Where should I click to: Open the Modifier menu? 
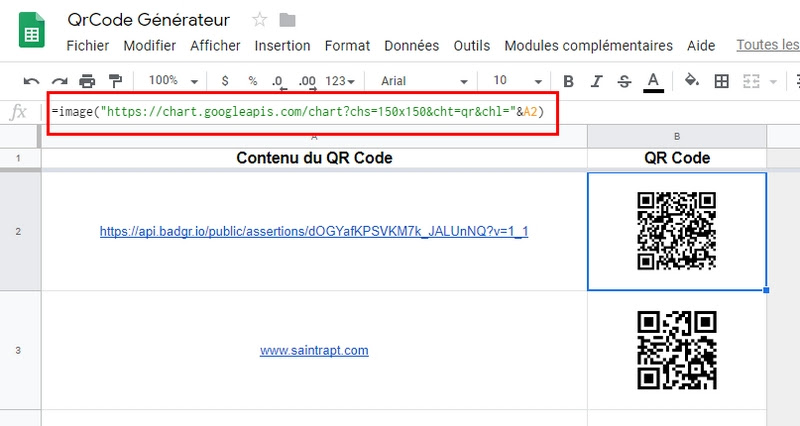pos(149,46)
